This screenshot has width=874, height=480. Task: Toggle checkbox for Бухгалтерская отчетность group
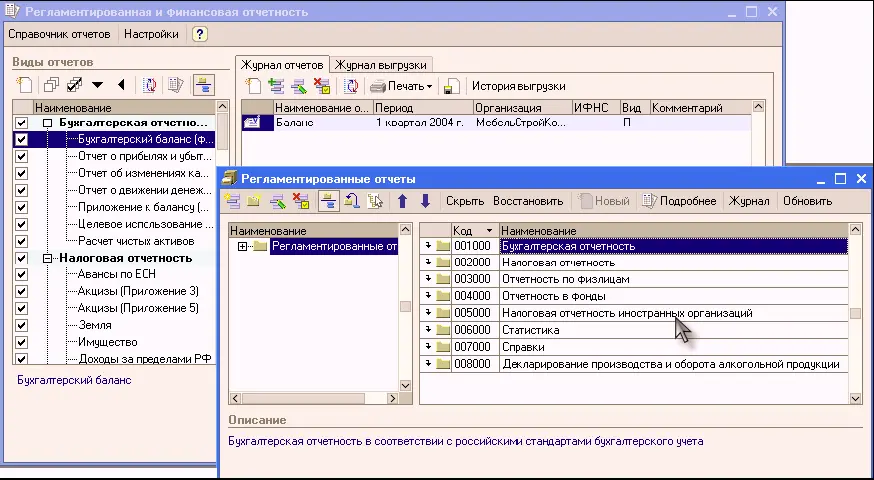coord(21,123)
